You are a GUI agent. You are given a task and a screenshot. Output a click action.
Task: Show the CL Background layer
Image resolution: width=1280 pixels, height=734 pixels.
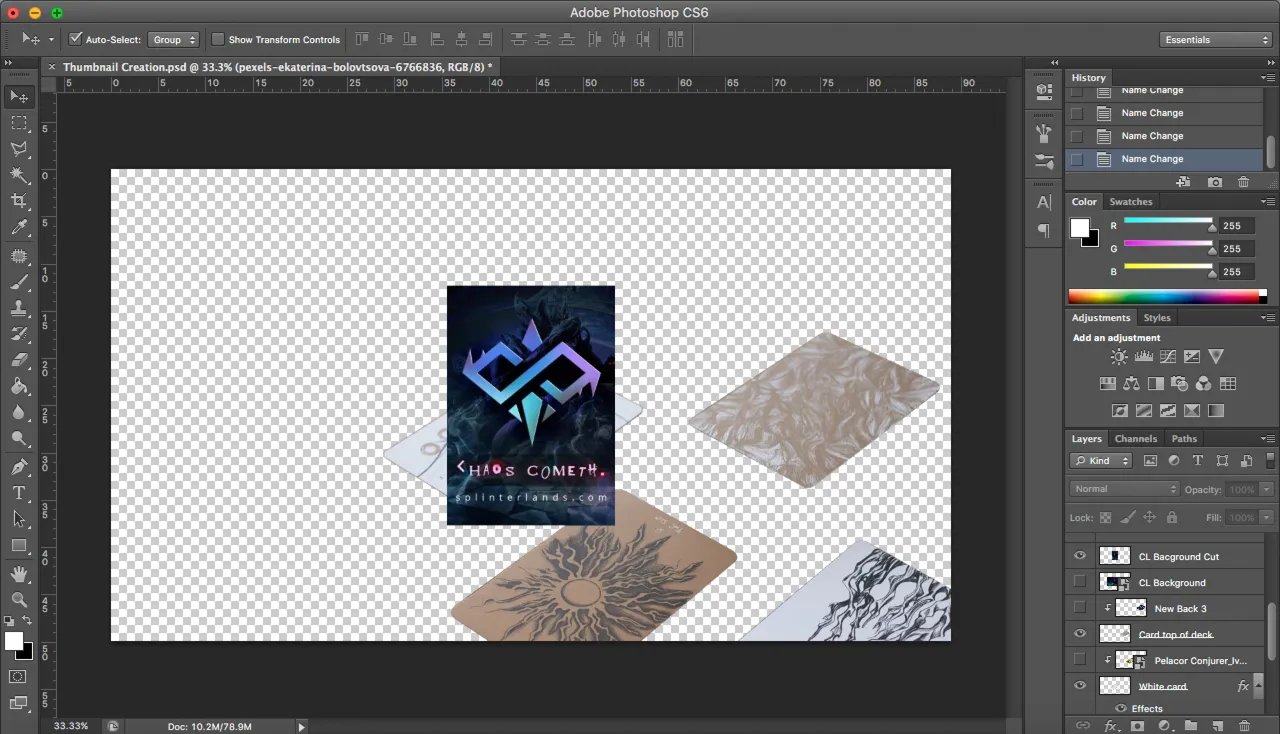point(1079,582)
